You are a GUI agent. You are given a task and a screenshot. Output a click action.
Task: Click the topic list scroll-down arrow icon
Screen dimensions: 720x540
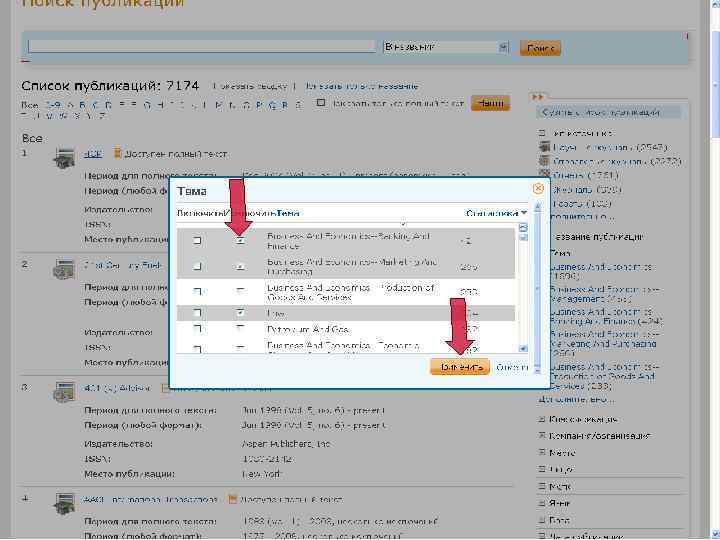coord(523,349)
